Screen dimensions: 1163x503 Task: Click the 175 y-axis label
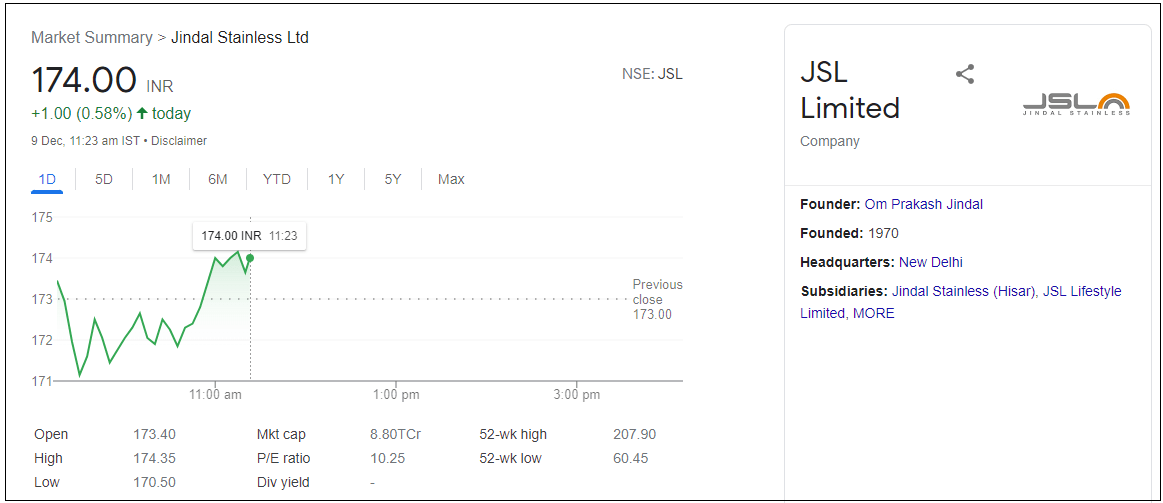(42, 217)
